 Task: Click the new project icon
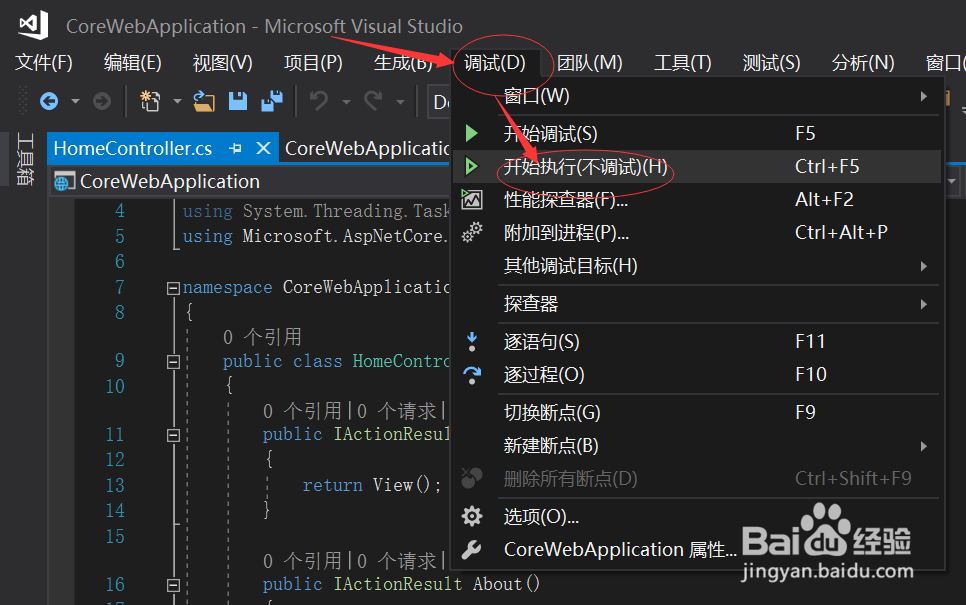point(150,100)
